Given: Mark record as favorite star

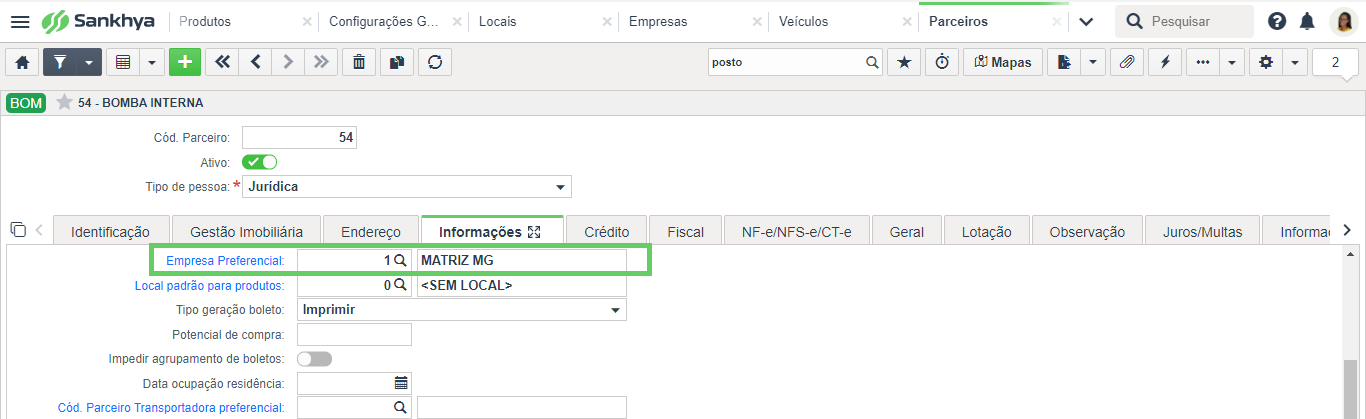Looking at the screenshot, I should tap(904, 62).
